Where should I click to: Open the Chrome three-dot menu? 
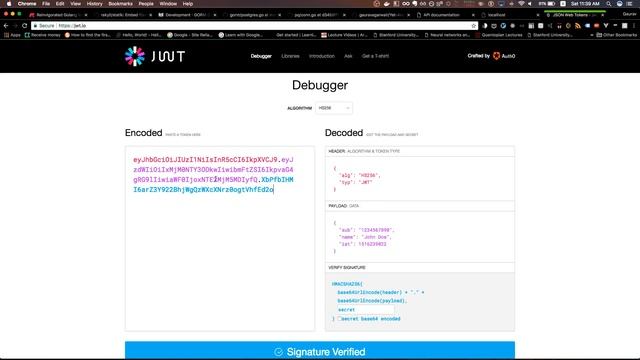pos(634,26)
